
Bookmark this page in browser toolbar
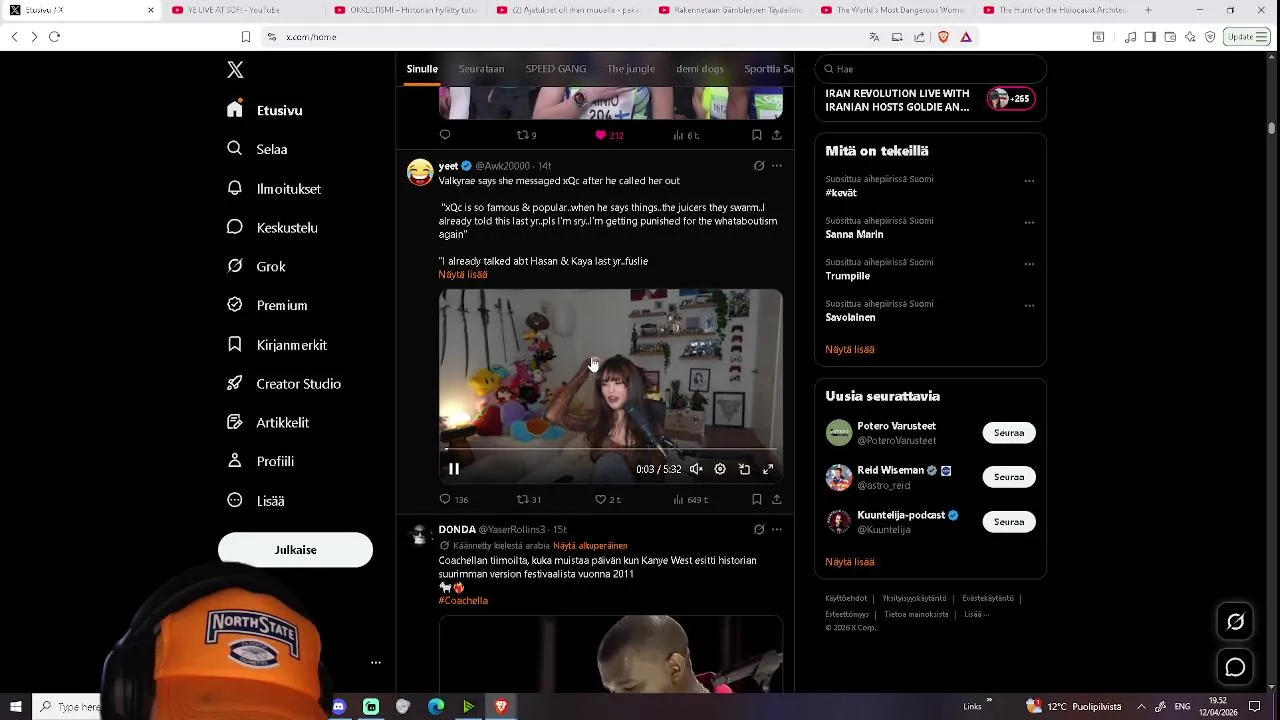(245, 37)
